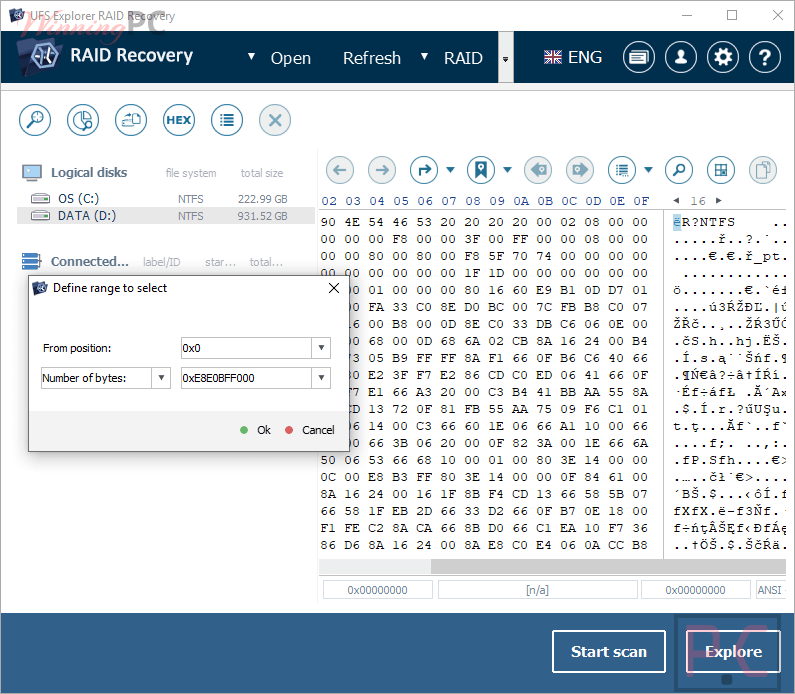Viewport: 795px width, 694px height.
Task: Expand the header toolbar overflow arrow
Action: (505, 59)
